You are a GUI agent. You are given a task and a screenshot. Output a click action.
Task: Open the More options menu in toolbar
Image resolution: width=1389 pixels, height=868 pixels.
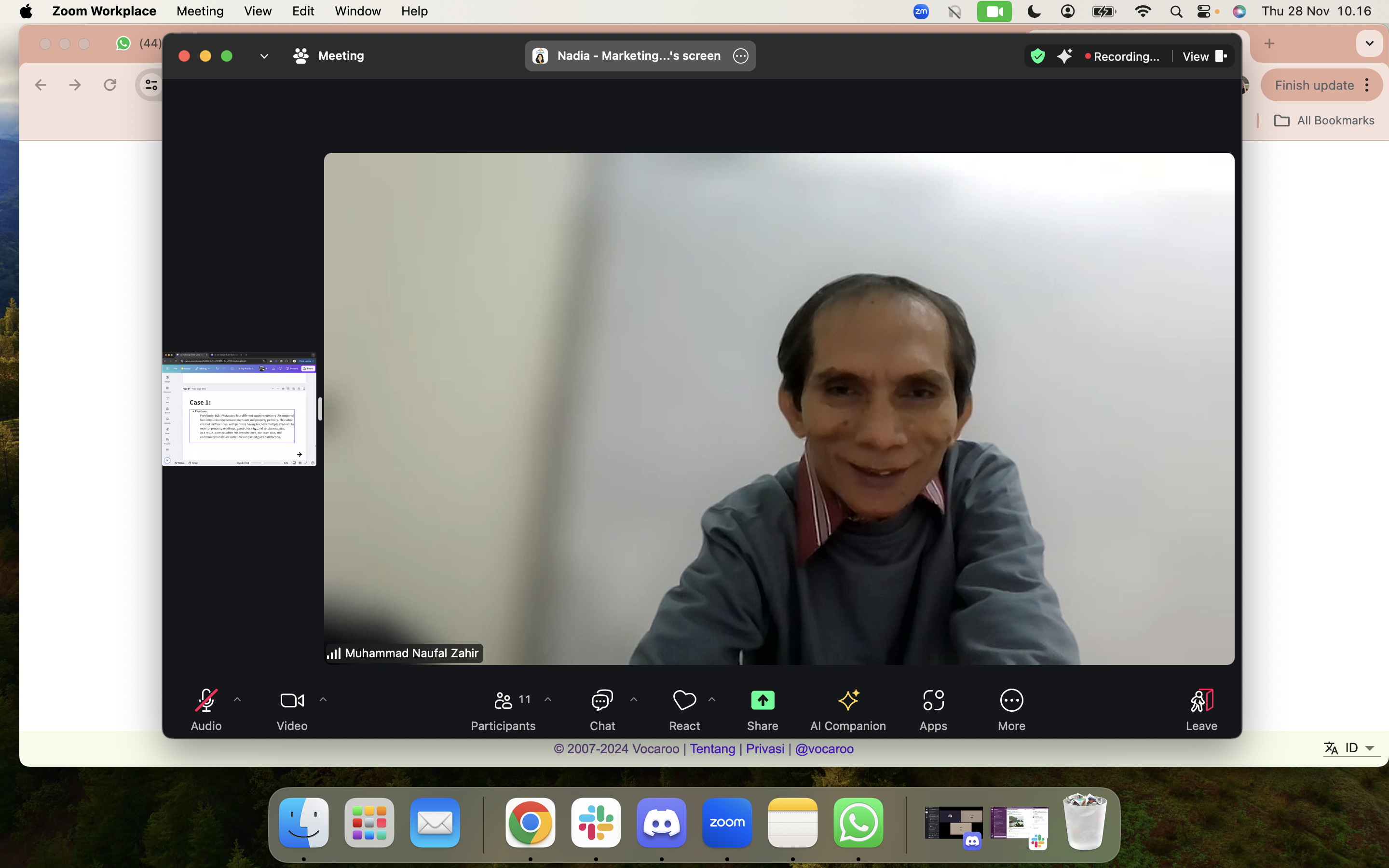(1011, 710)
